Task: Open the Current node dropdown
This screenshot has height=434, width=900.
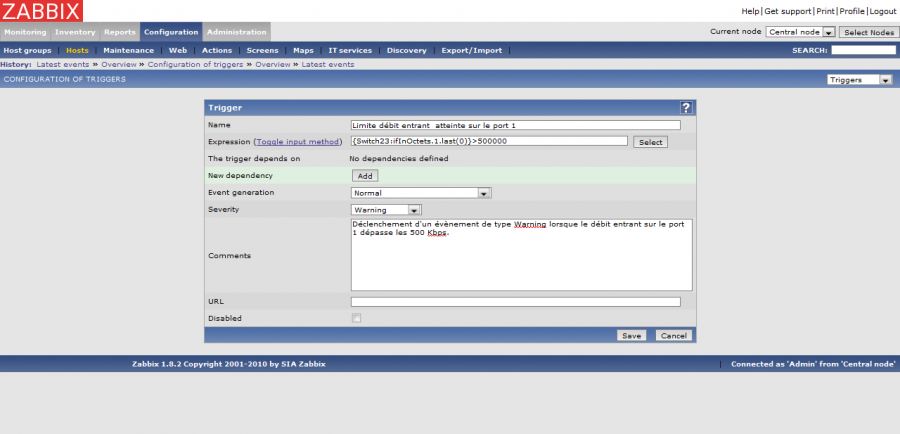Action: [x=801, y=32]
